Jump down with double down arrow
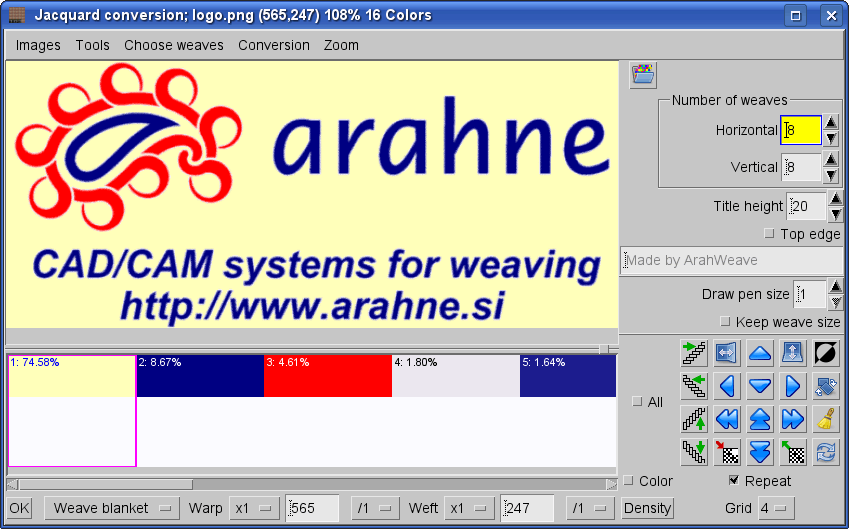Screen dimensions: 849x529 (x=760, y=452)
